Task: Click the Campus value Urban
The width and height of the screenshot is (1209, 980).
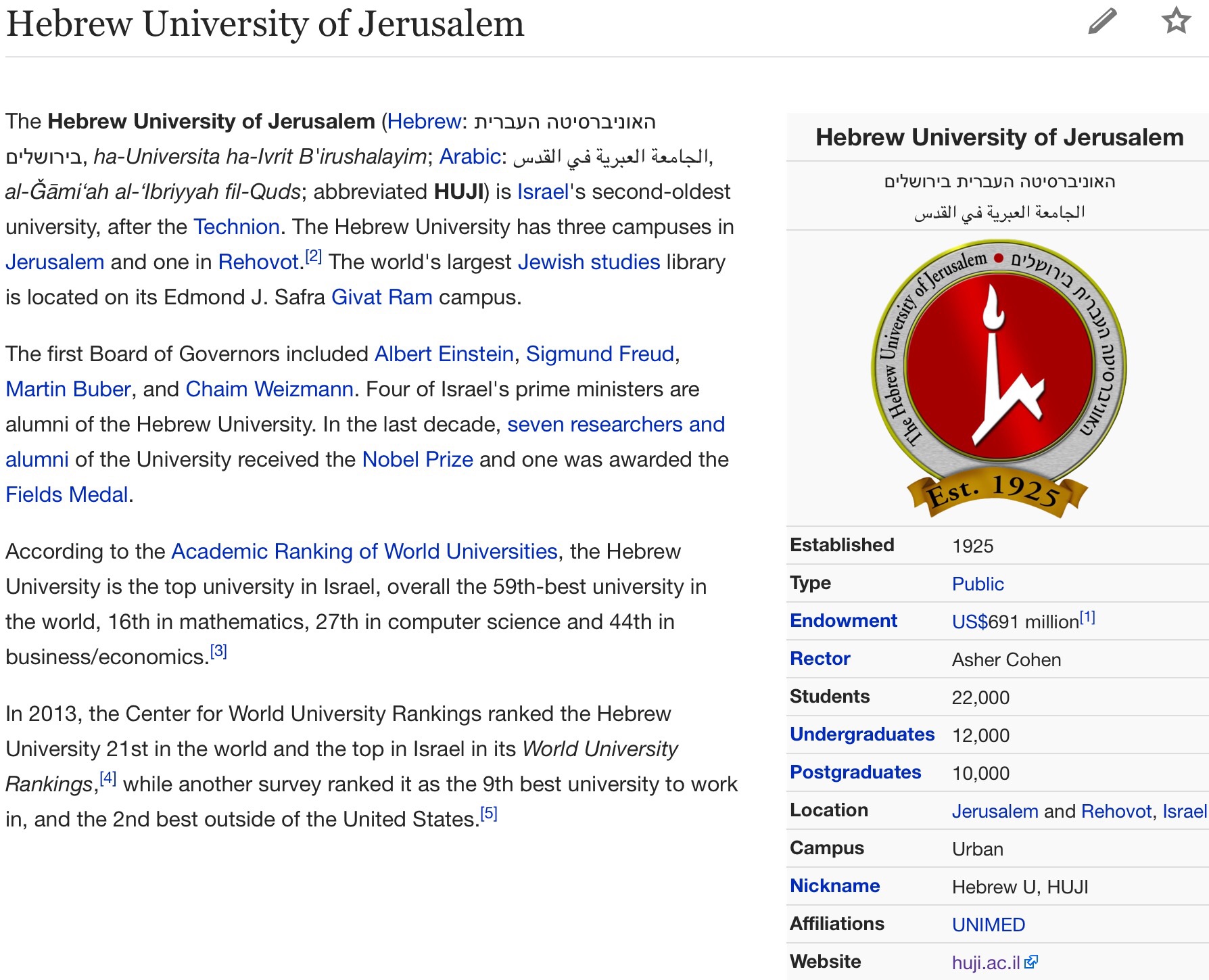Action: (x=978, y=849)
